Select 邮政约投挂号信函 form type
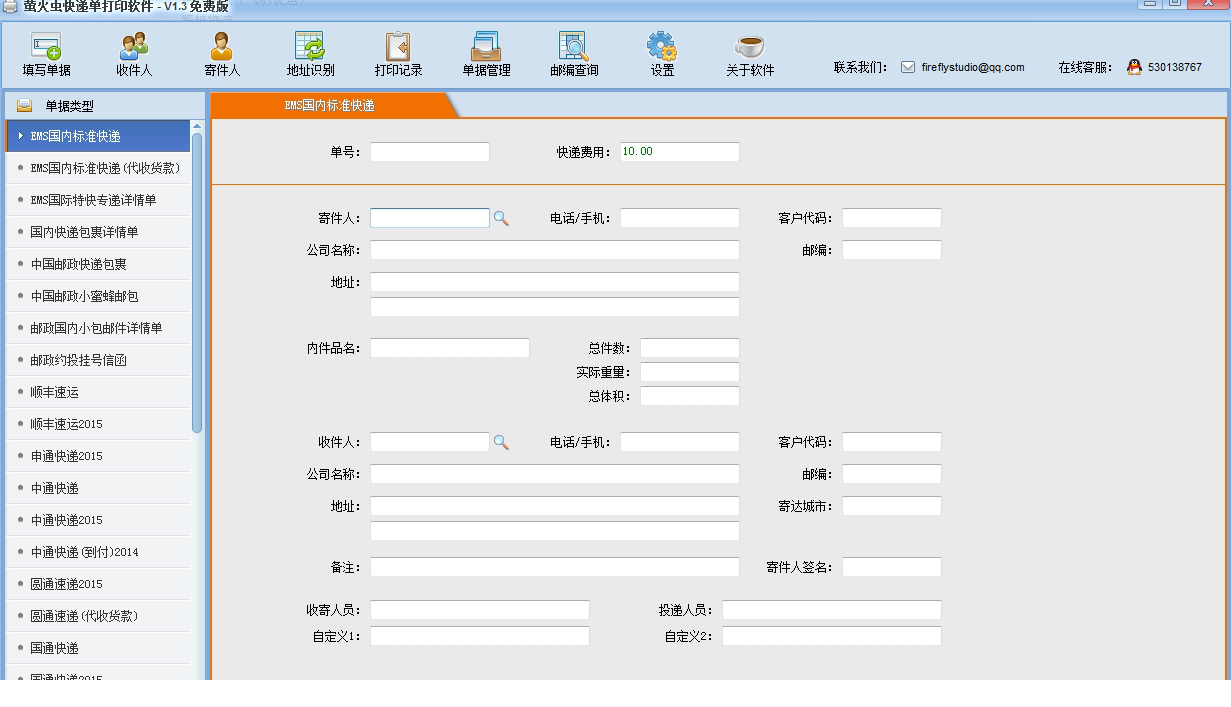The height and width of the screenshot is (707, 1231). [98, 360]
